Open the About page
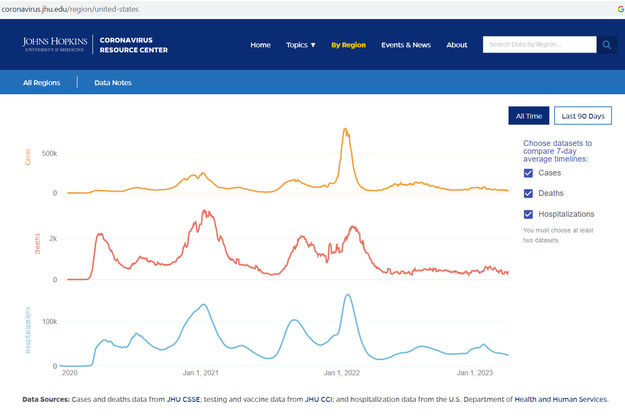Screen dimensions: 625x417 click(456, 45)
